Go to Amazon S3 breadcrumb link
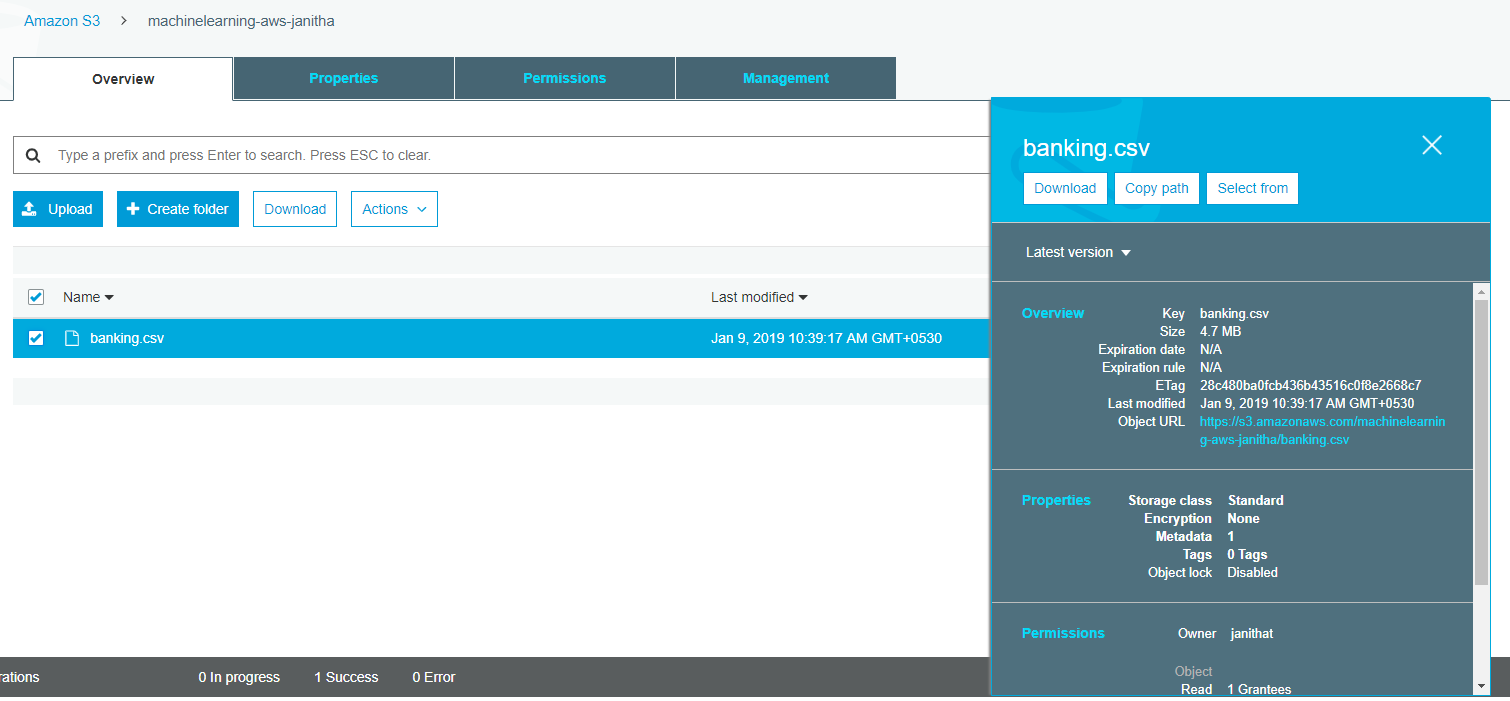This screenshot has height=701, width=1510. pos(62,20)
